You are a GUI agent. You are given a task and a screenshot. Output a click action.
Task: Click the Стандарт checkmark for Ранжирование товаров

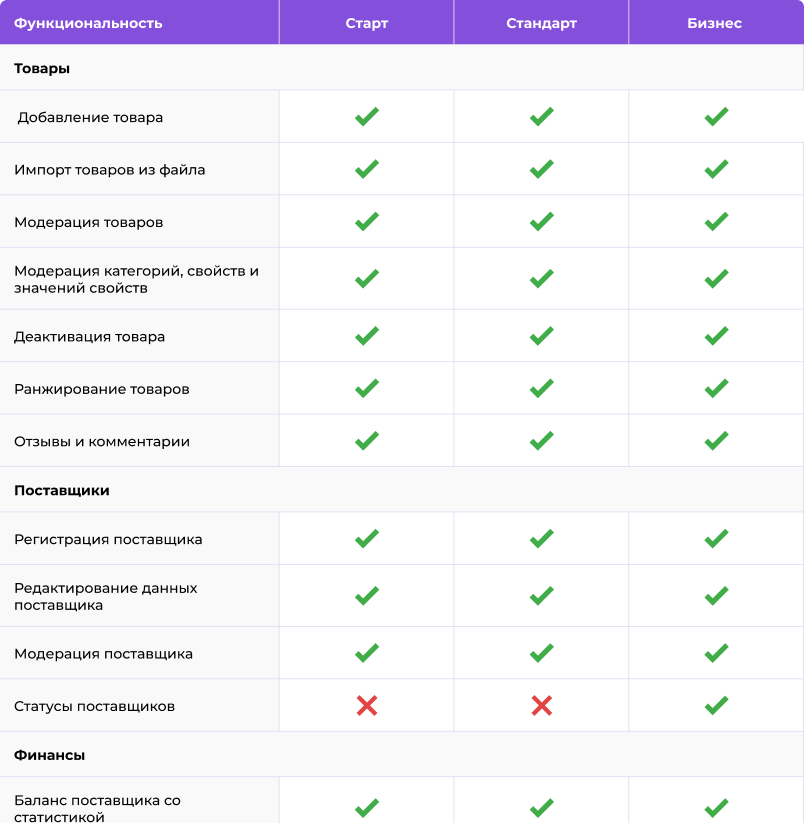point(542,388)
